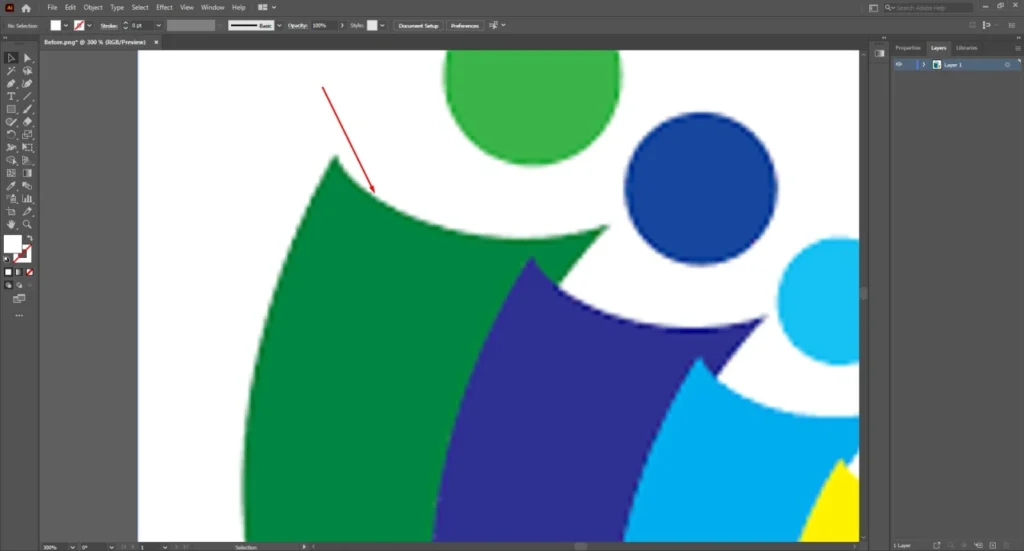Screen dimensions: 1024x551
Task: Select the Direct Selection tool
Action: [x=27, y=58]
